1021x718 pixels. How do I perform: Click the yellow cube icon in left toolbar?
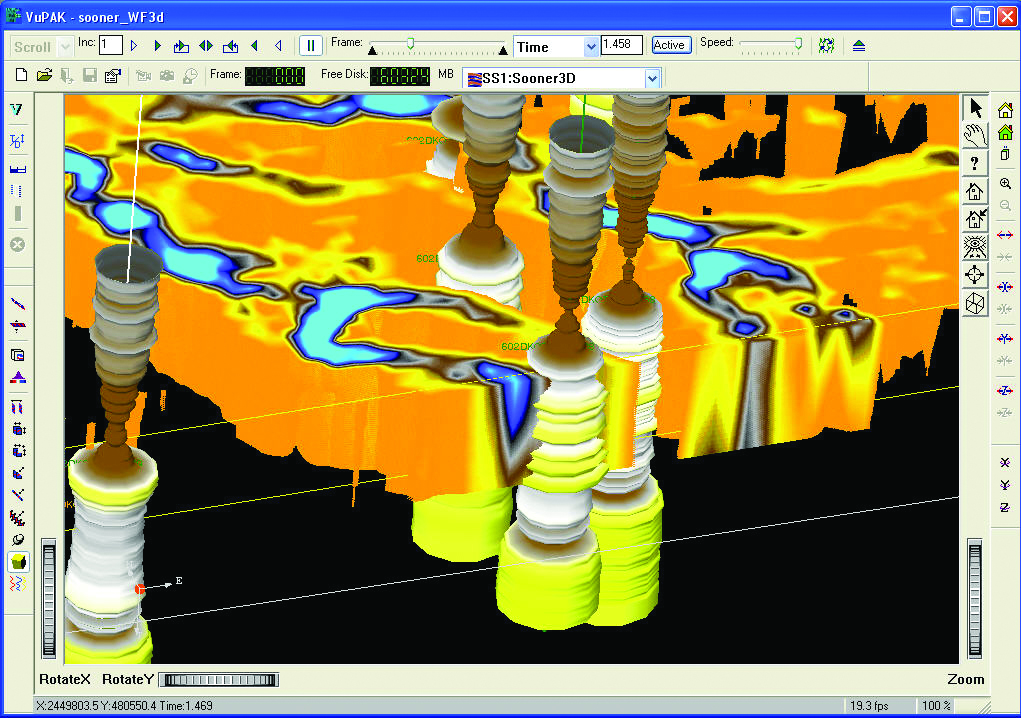18,563
